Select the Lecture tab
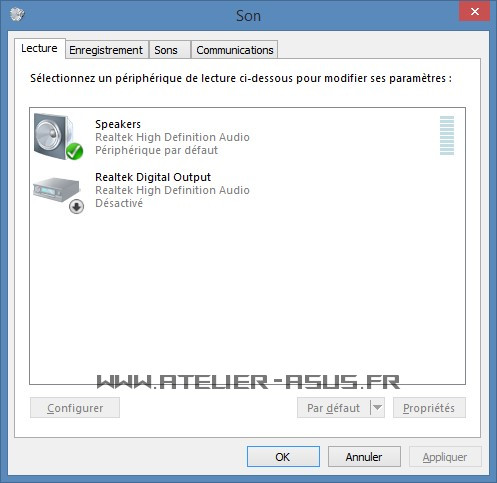The height and width of the screenshot is (483, 497). (40, 49)
